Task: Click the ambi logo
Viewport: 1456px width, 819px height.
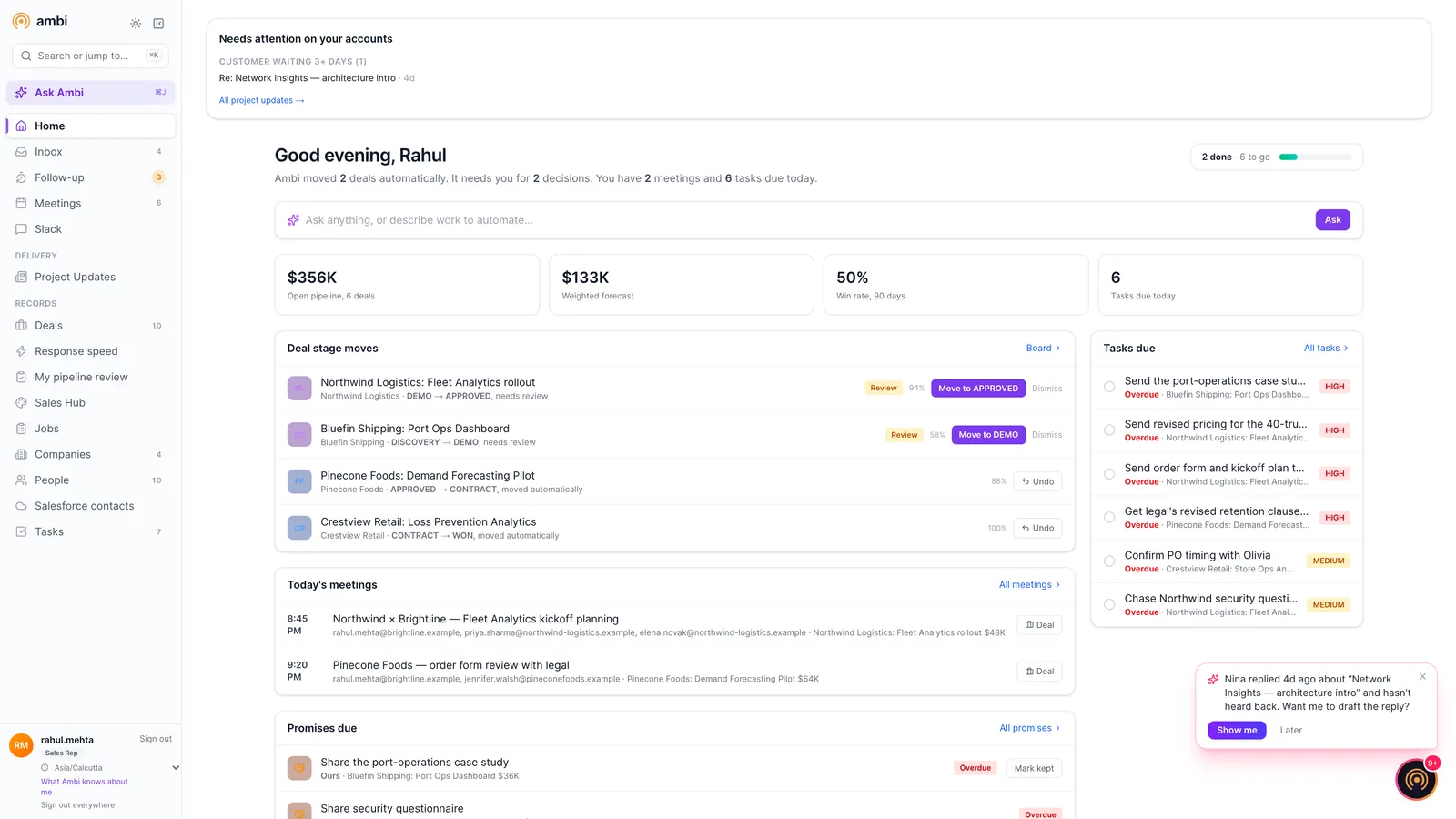Action: coord(40,21)
